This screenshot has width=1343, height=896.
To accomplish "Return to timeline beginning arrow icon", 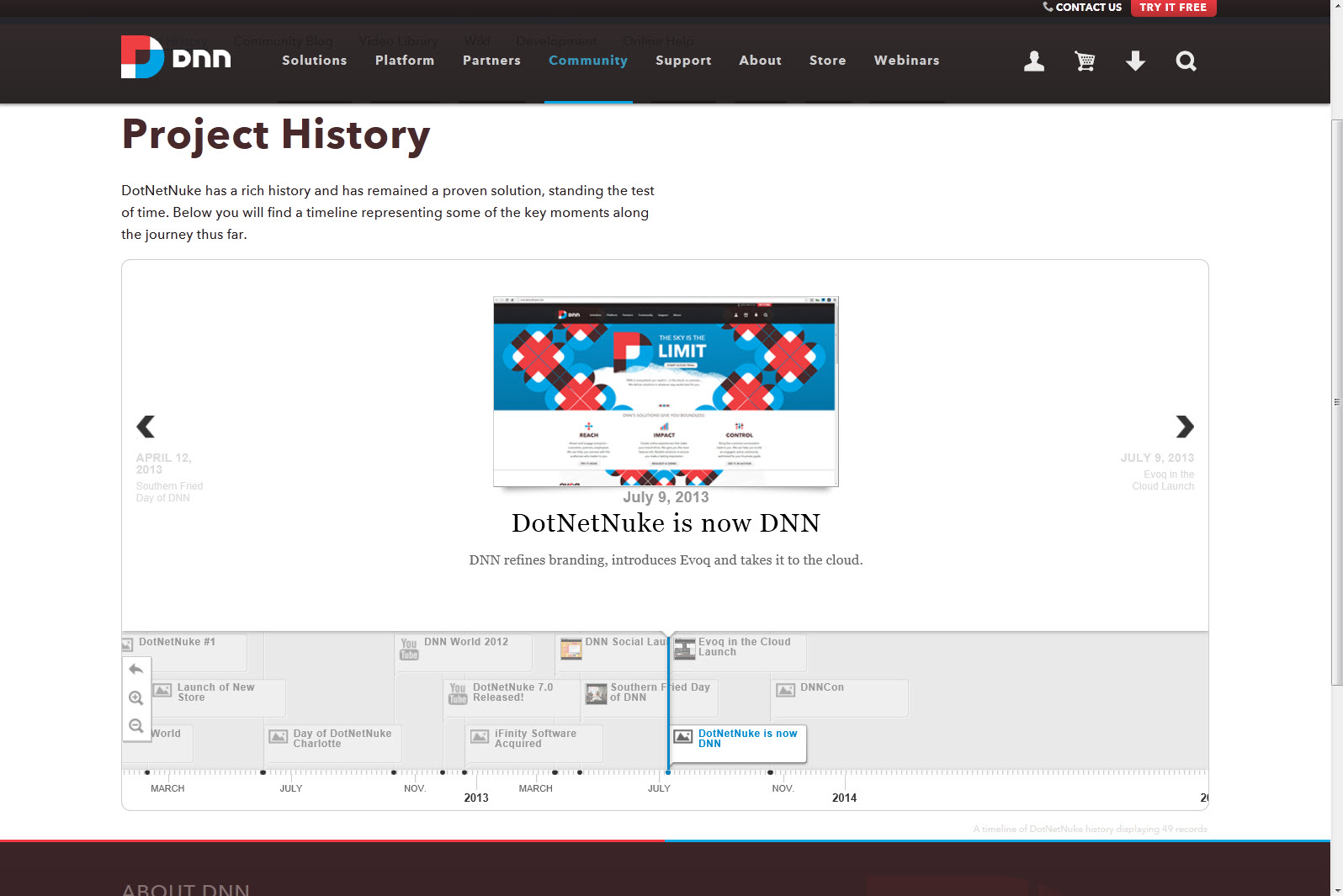I will [x=136, y=670].
